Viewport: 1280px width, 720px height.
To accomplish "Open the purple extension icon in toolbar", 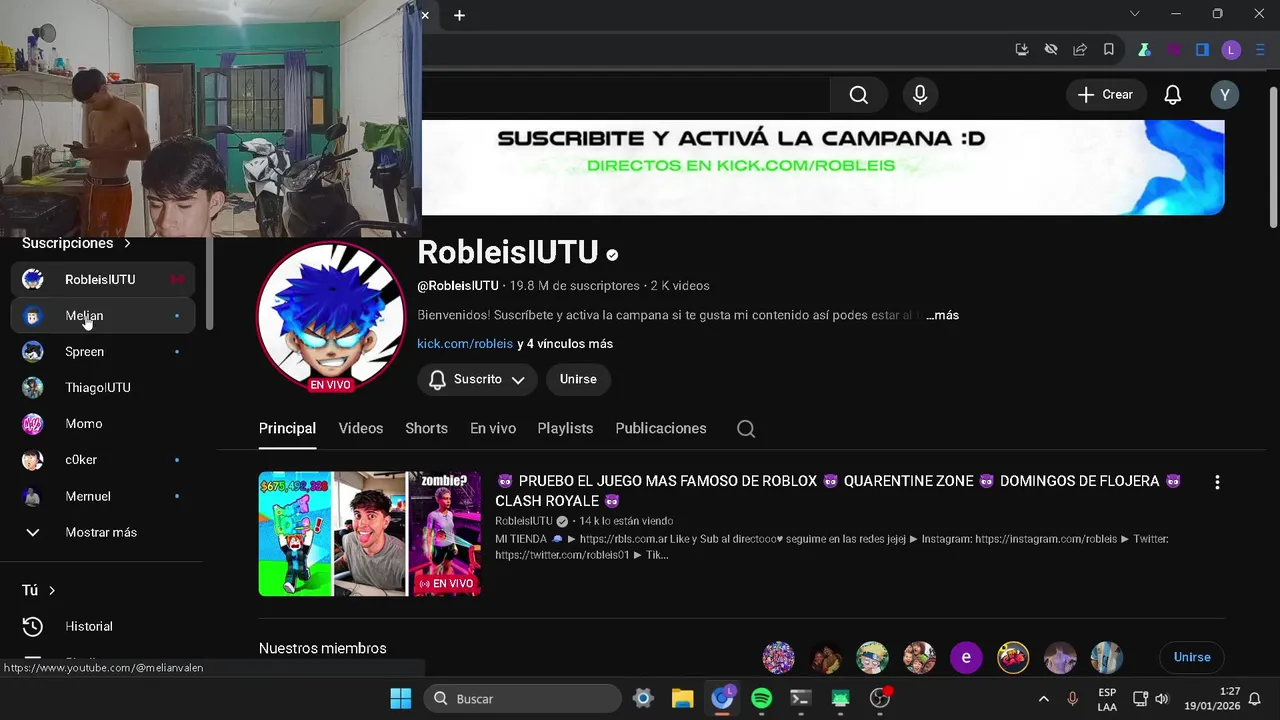I will coord(1174,49).
